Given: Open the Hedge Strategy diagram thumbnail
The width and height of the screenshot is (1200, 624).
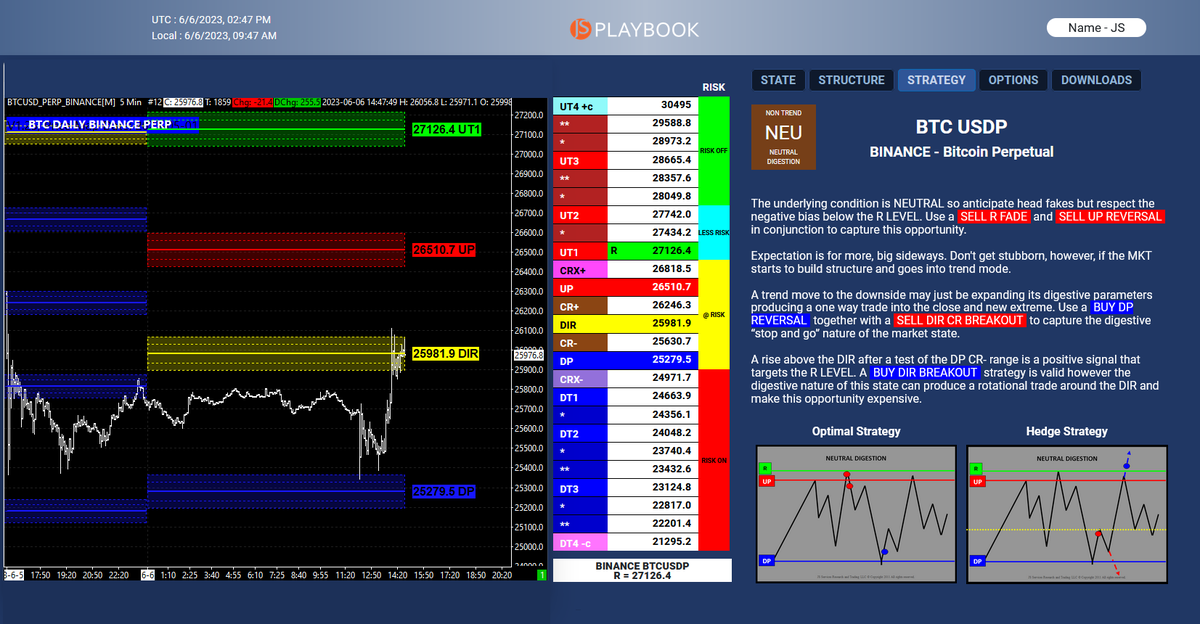Looking at the screenshot, I should (1066, 513).
